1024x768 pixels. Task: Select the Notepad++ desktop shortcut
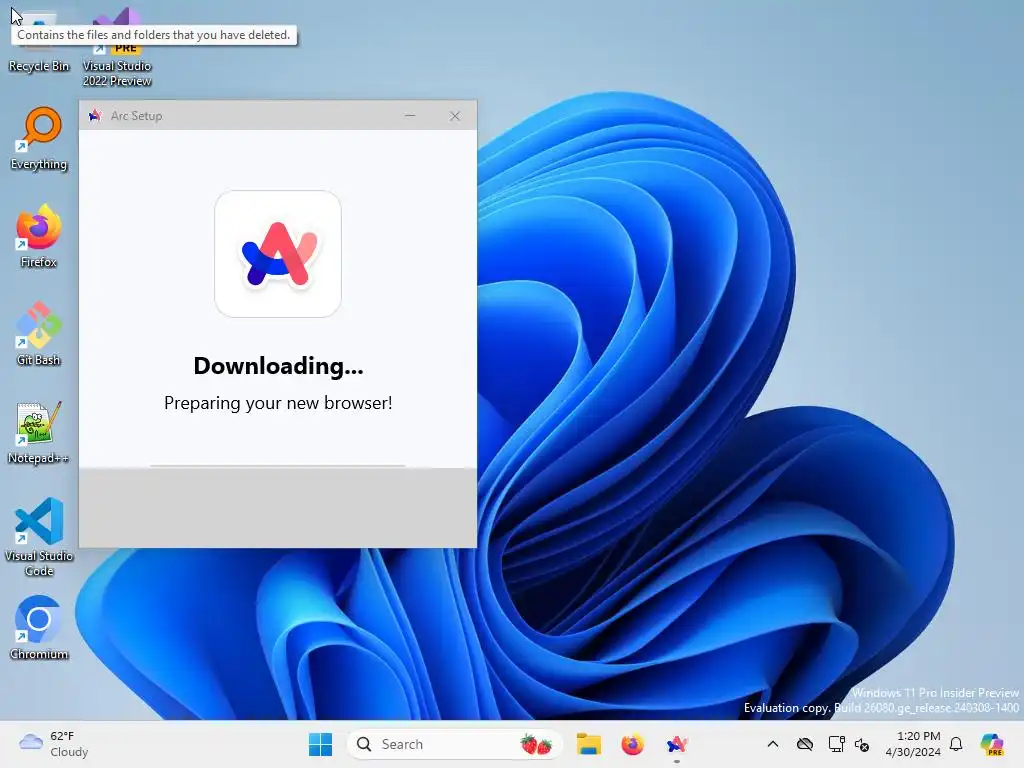coord(39,433)
